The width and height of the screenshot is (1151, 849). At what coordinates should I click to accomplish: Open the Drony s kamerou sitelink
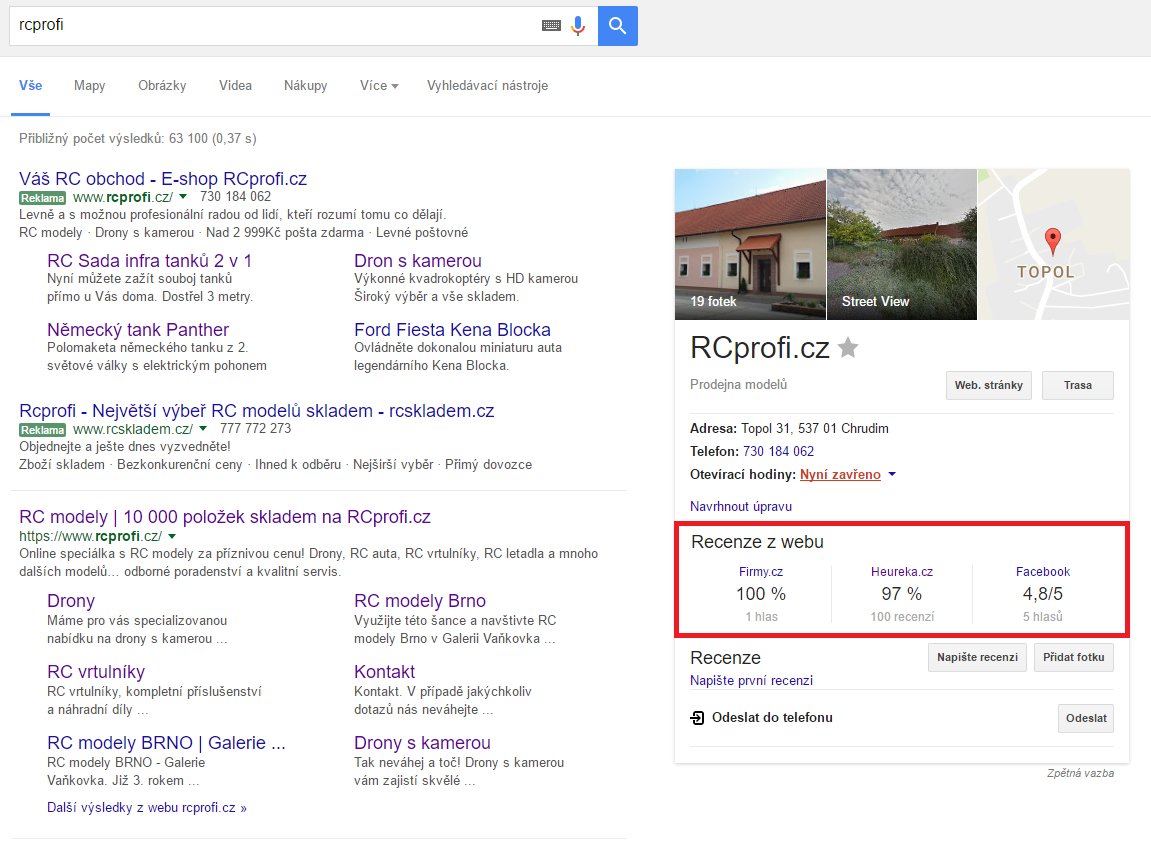point(422,743)
